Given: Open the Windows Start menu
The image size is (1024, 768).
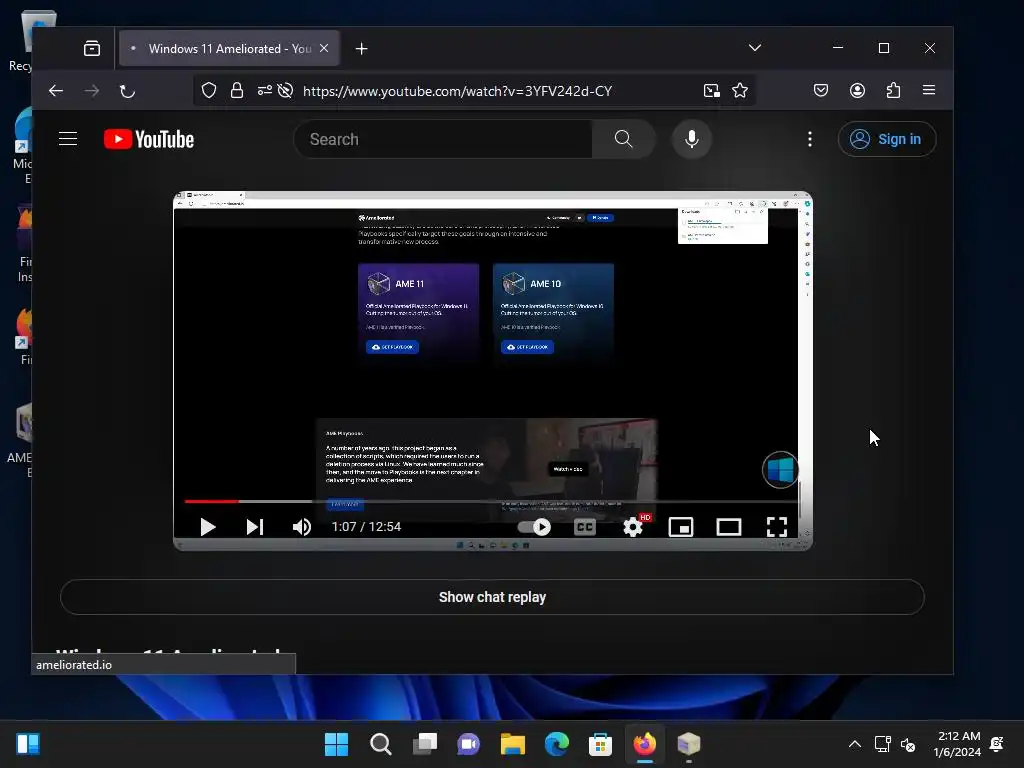Looking at the screenshot, I should pos(336,744).
